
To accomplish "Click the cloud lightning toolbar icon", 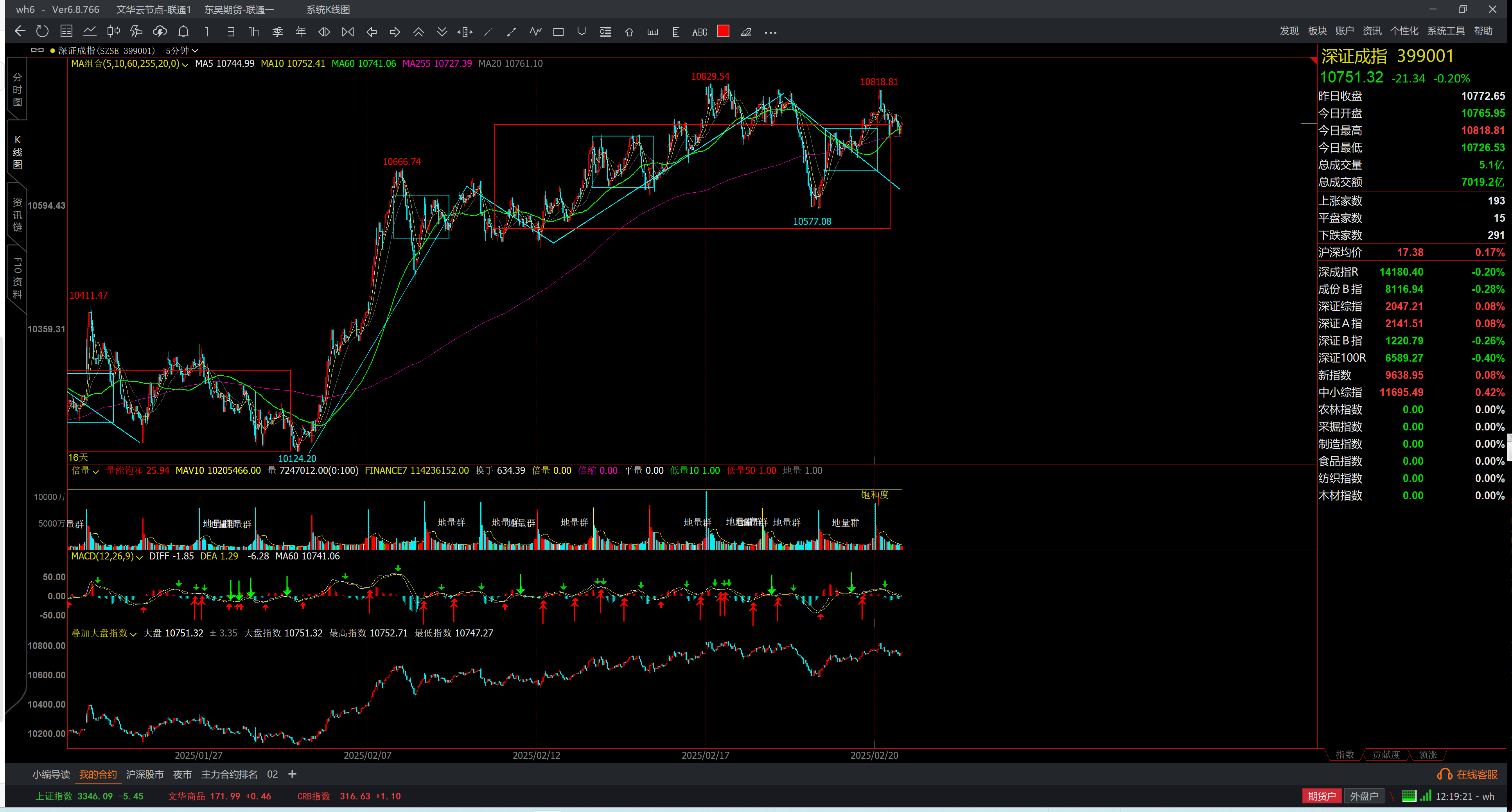I will [160, 32].
